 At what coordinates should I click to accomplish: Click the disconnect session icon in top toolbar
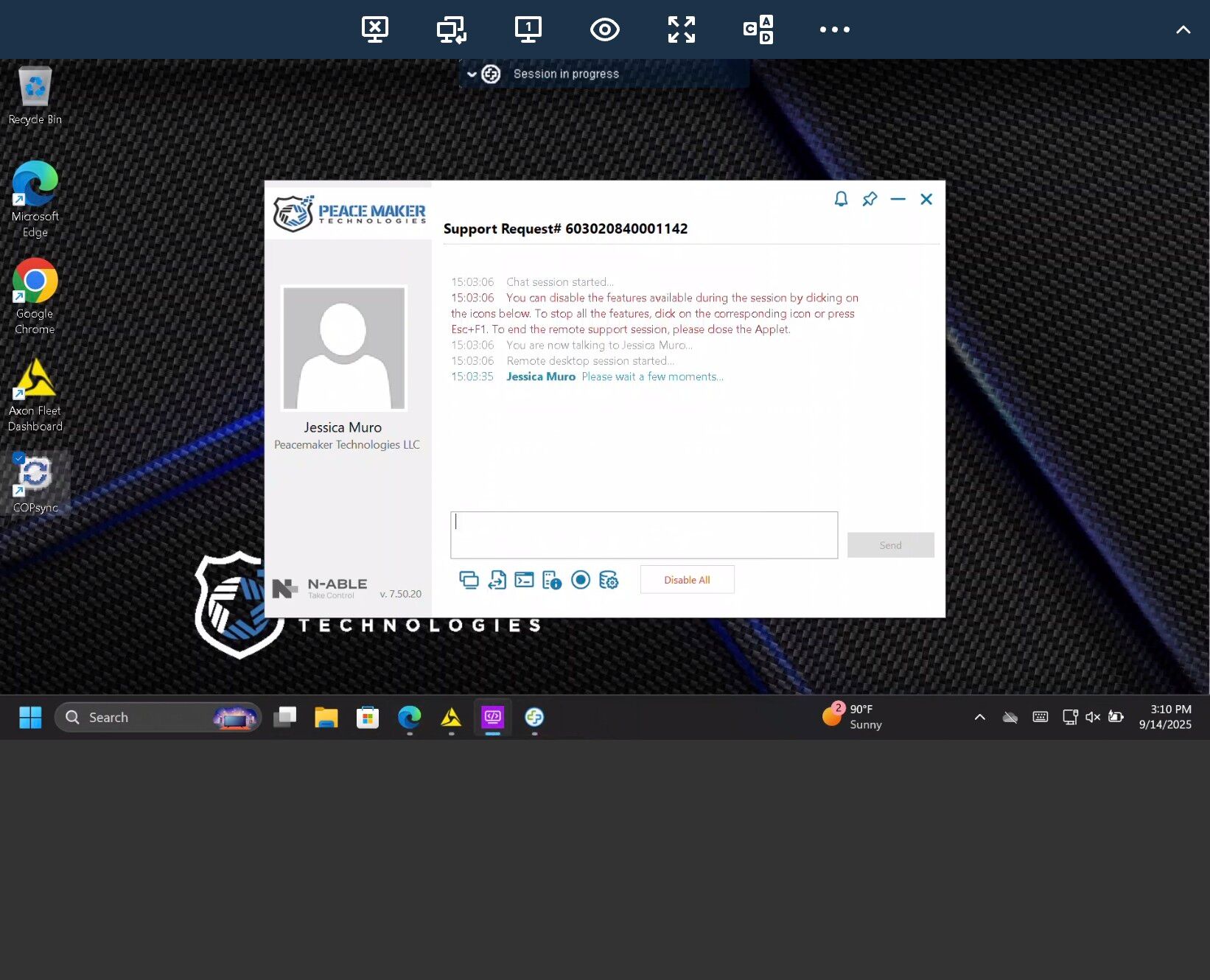click(x=375, y=29)
